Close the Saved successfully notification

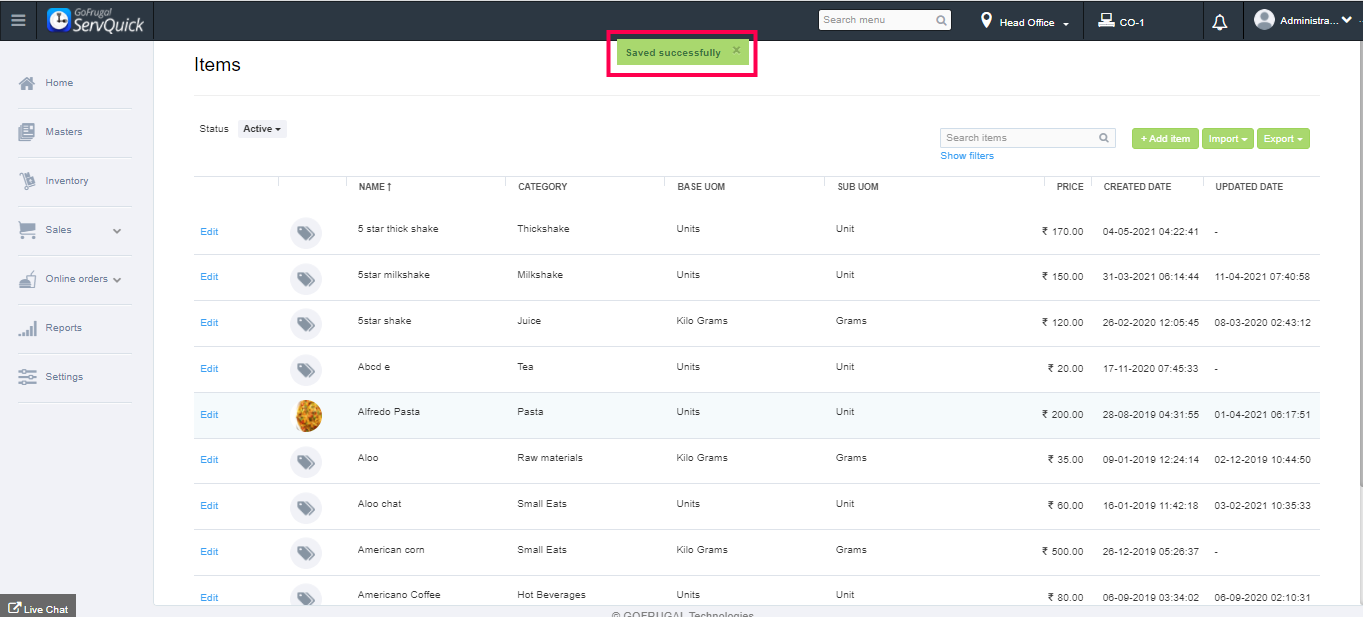point(737,49)
